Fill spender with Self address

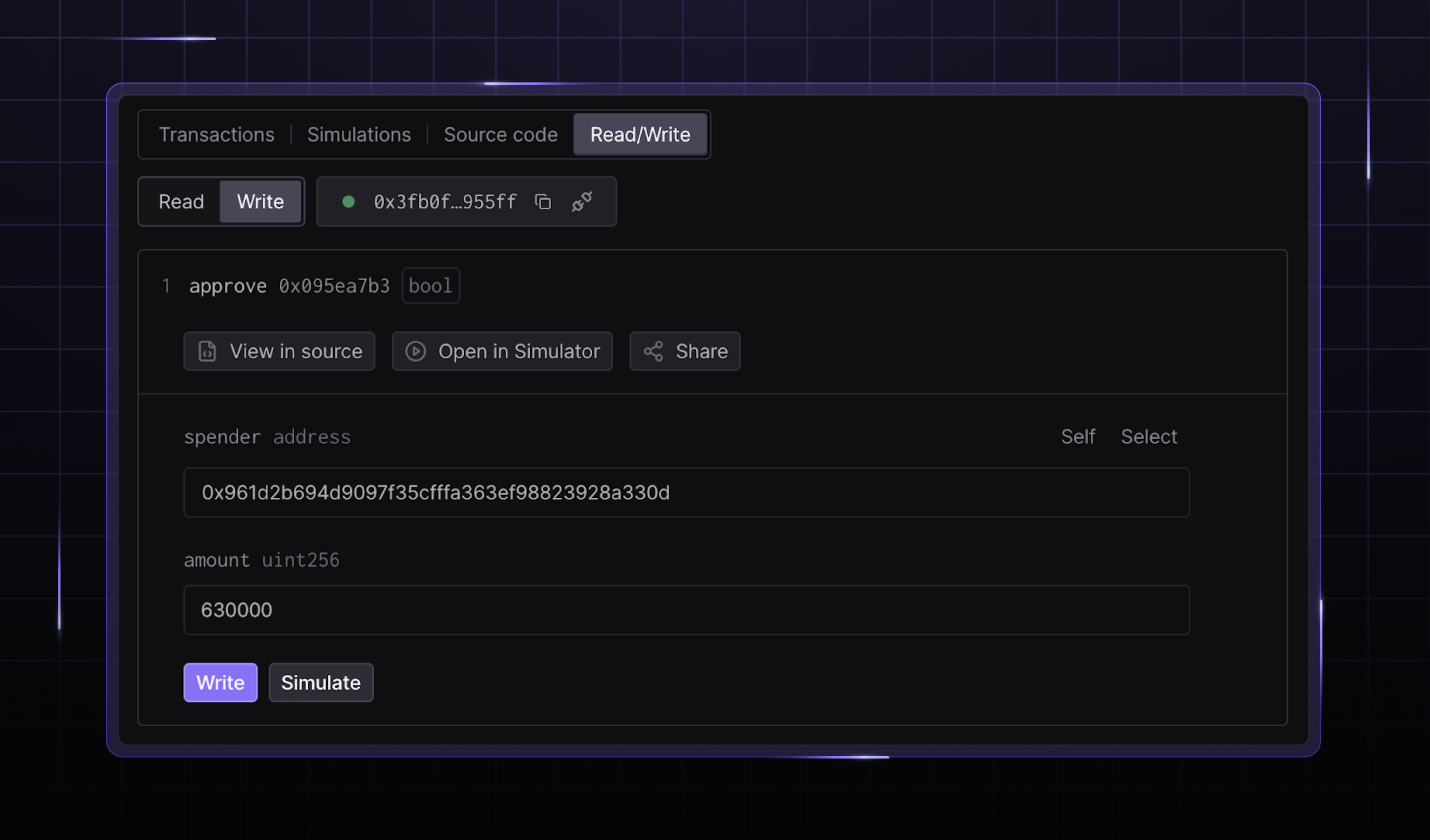[1078, 437]
